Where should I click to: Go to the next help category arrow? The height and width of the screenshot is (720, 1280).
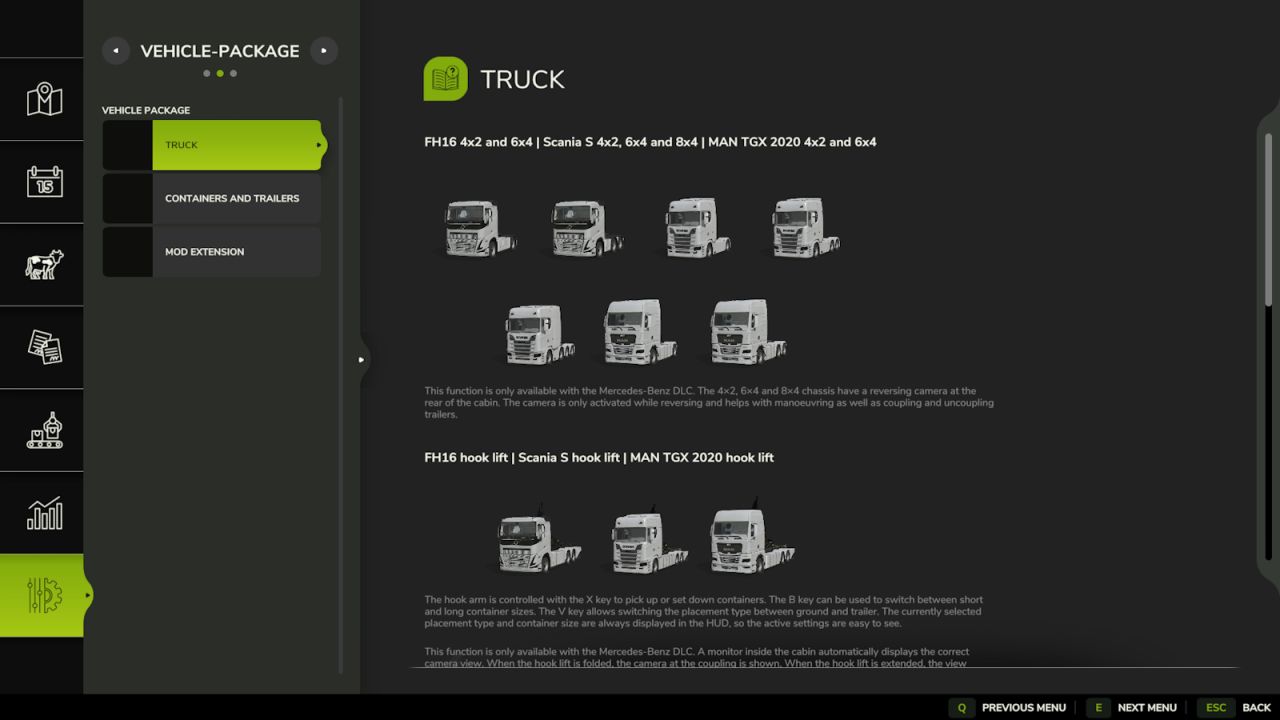tap(324, 51)
